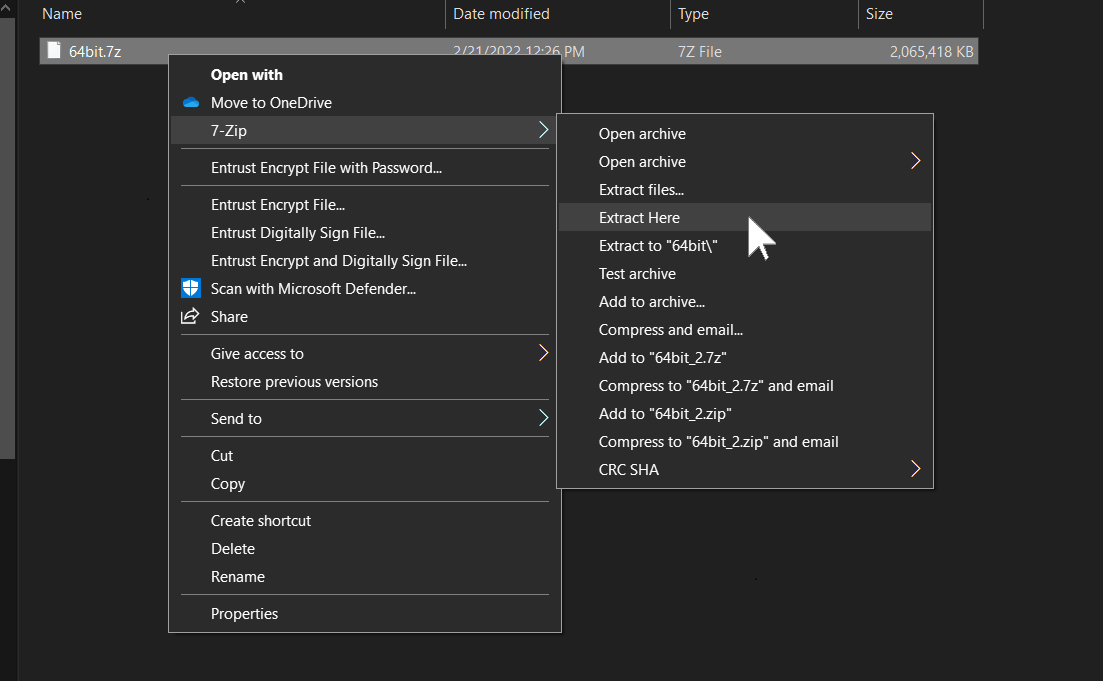Select Extract files...
The image size is (1103, 681).
(744, 189)
